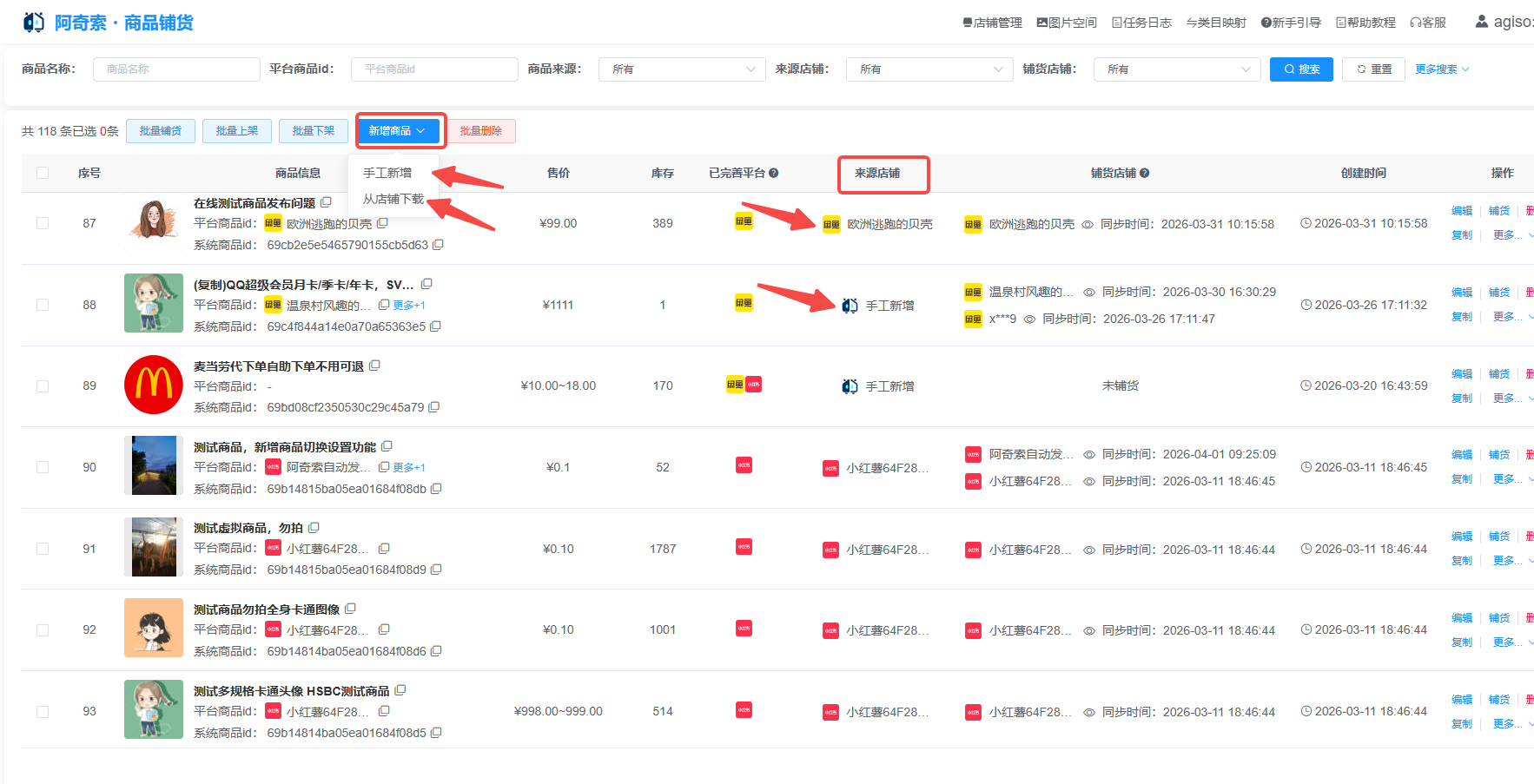
Task: Expand 更多+1 platform ids in row 90
Action: tap(409, 467)
